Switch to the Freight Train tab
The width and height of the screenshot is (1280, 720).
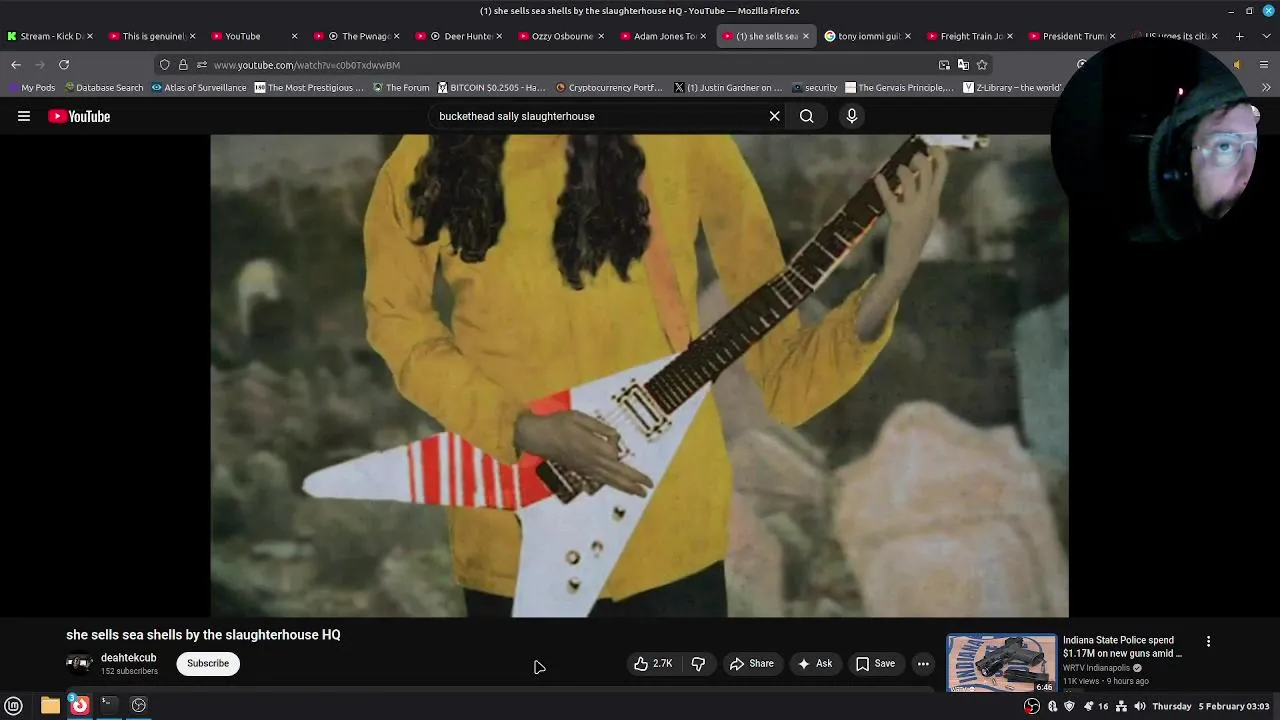(970, 36)
